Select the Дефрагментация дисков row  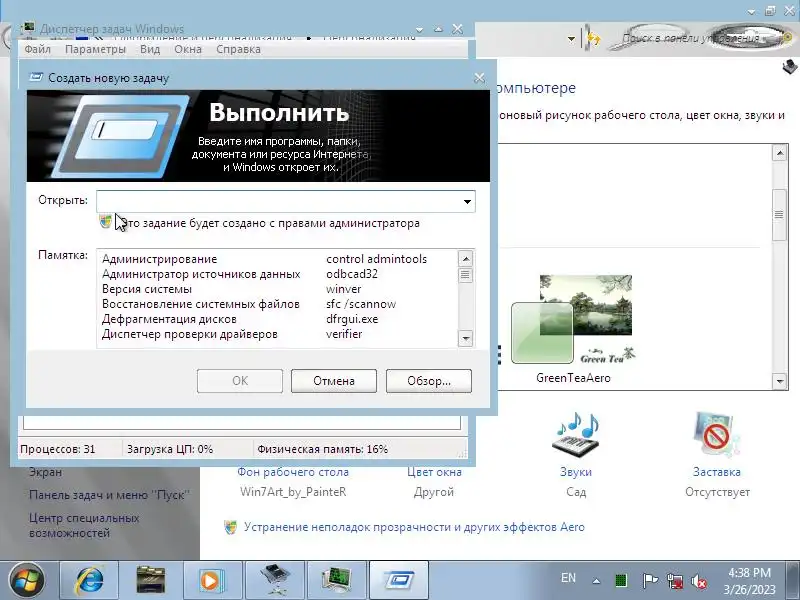coord(278,319)
